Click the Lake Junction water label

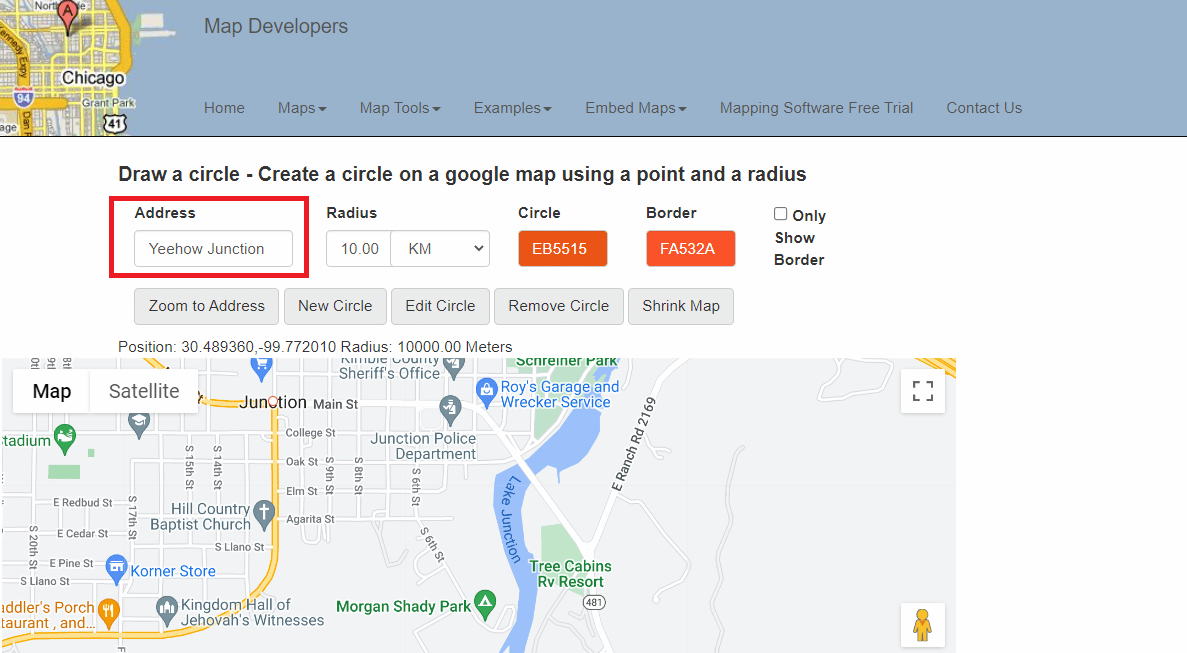510,520
